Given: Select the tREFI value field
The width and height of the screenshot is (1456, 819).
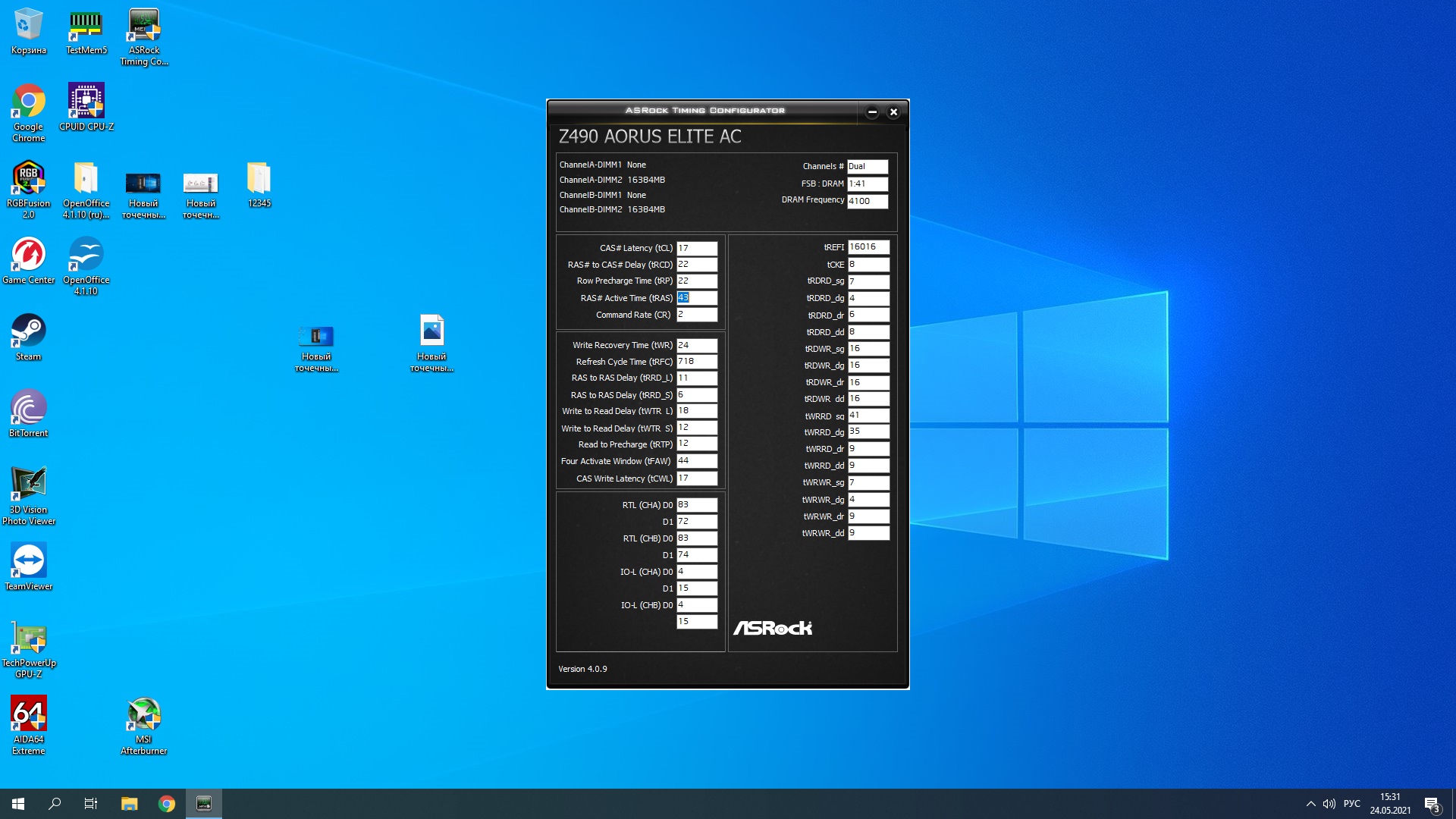Looking at the screenshot, I should (868, 247).
